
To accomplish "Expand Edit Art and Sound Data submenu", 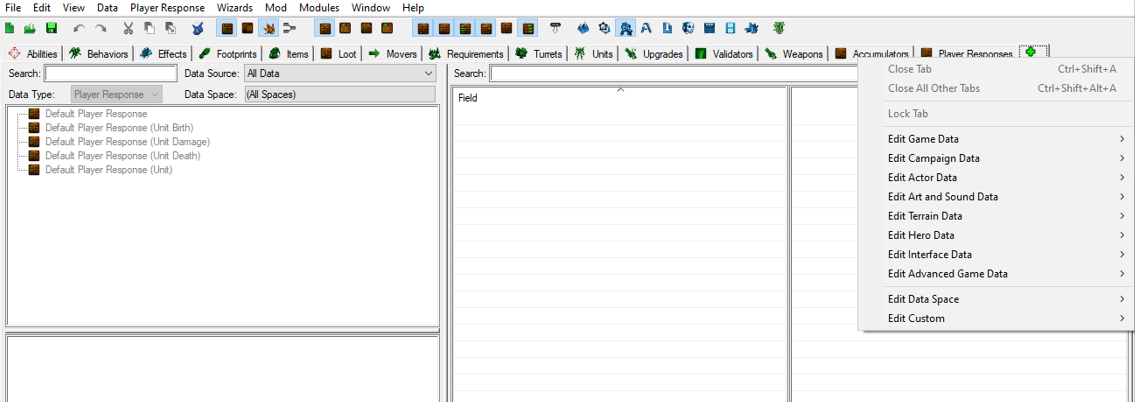I will (x=995, y=196).
